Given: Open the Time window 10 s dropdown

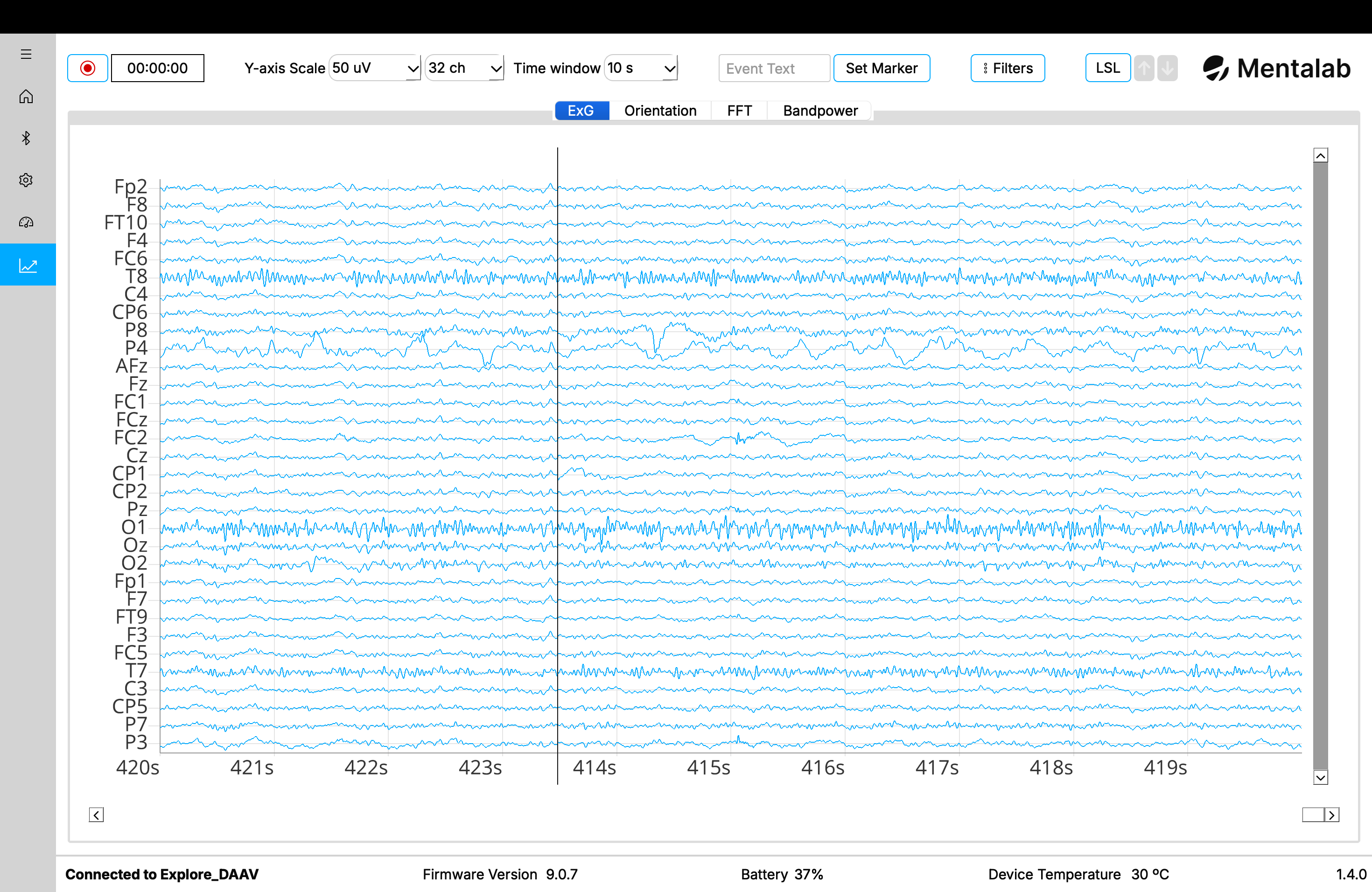Looking at the screenshot, I should click(640, 69).
